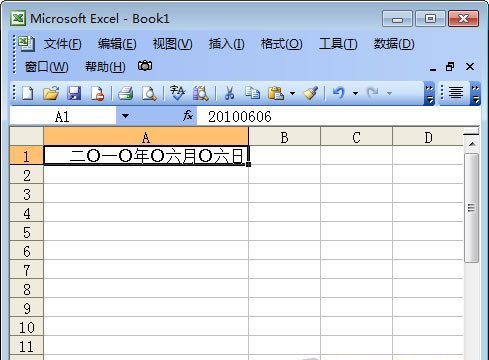Undo the last action with the Undo arrow
Viewport: 489px width, 360px height.
[x=338, y=93]
